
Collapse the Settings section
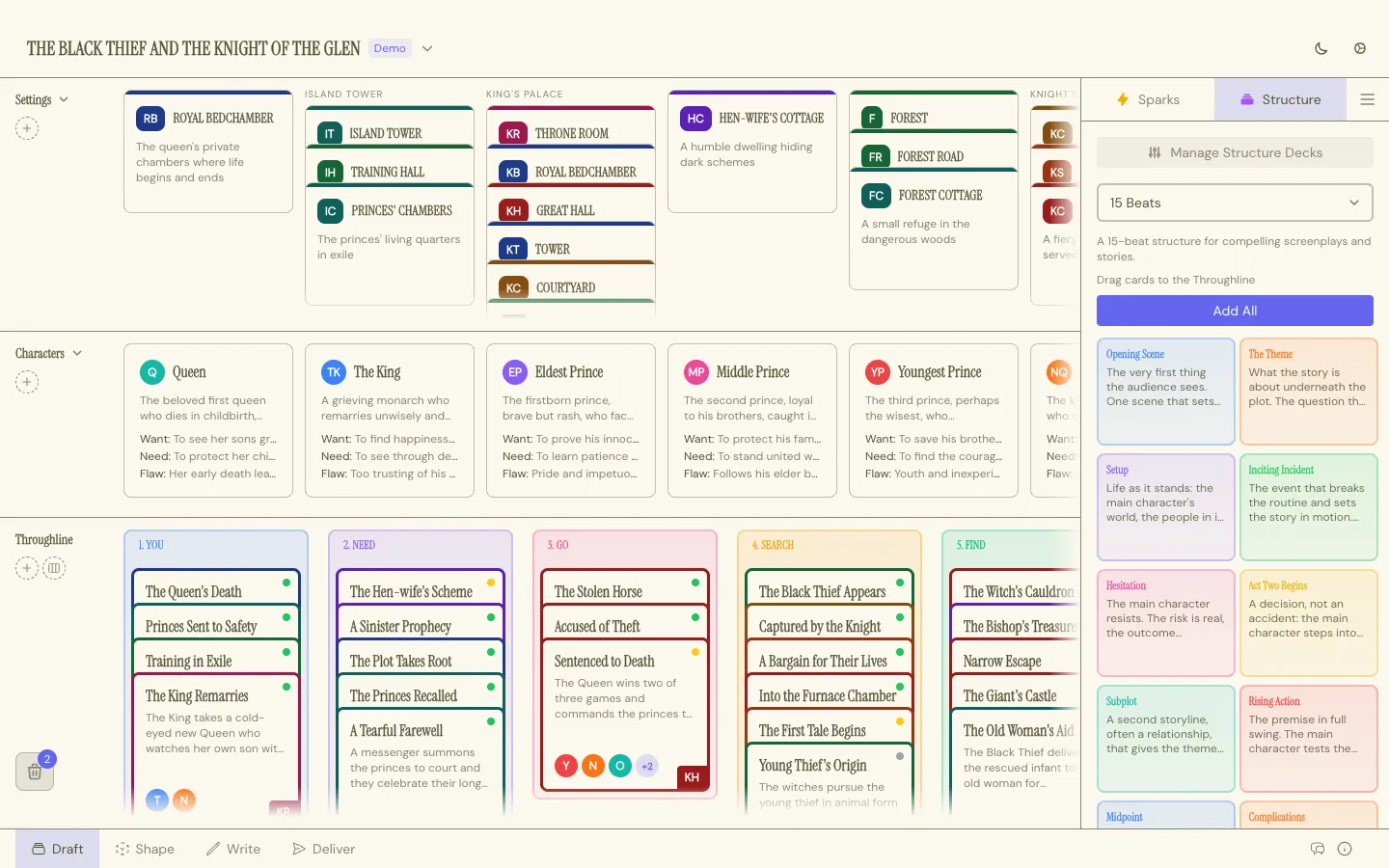click(x=64, y=99)
